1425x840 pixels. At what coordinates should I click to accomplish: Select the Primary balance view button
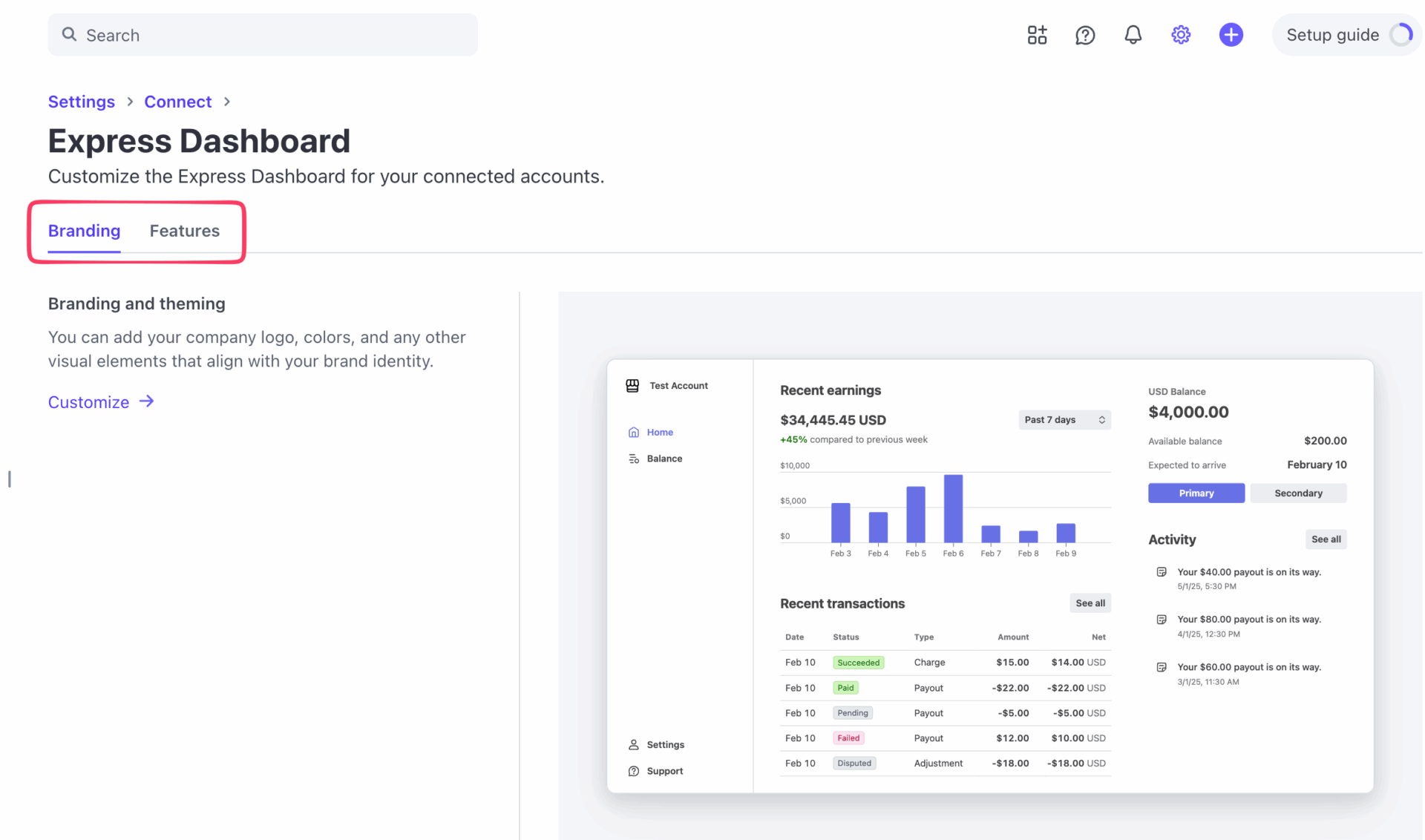point(1196,493)
